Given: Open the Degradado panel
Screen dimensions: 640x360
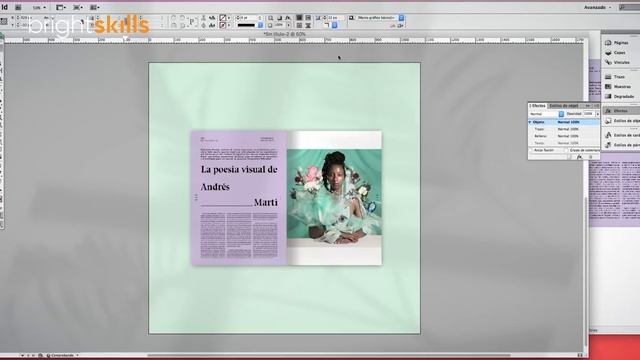Looking at the screenshot, I should click(620, 96).
